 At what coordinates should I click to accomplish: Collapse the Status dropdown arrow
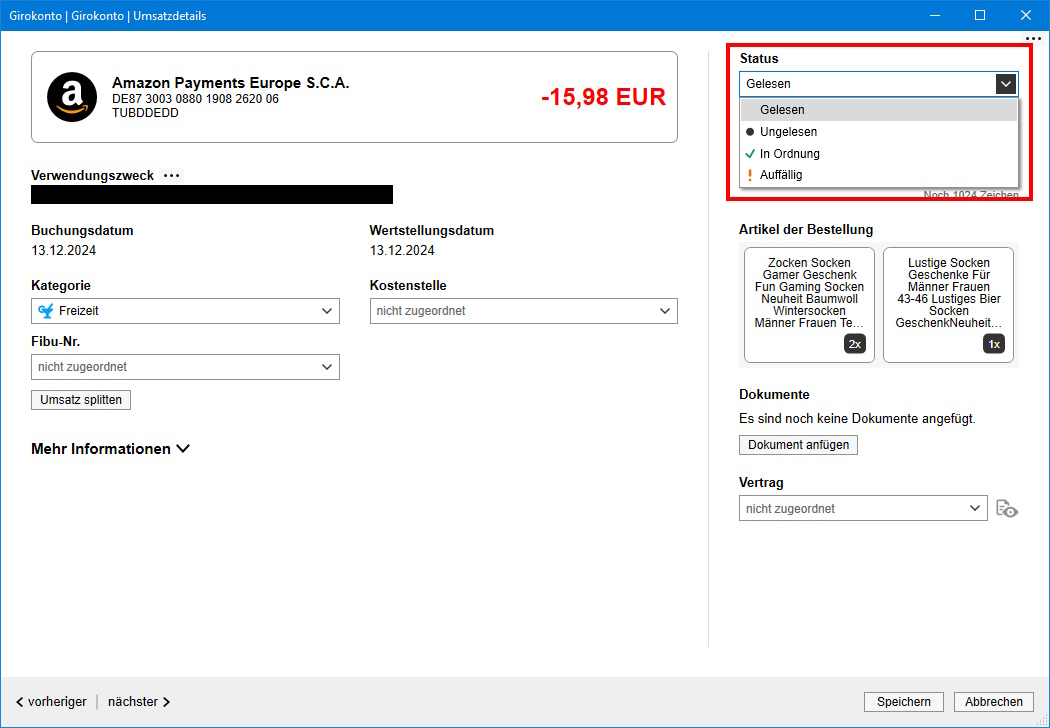[x=1006, y=84]
